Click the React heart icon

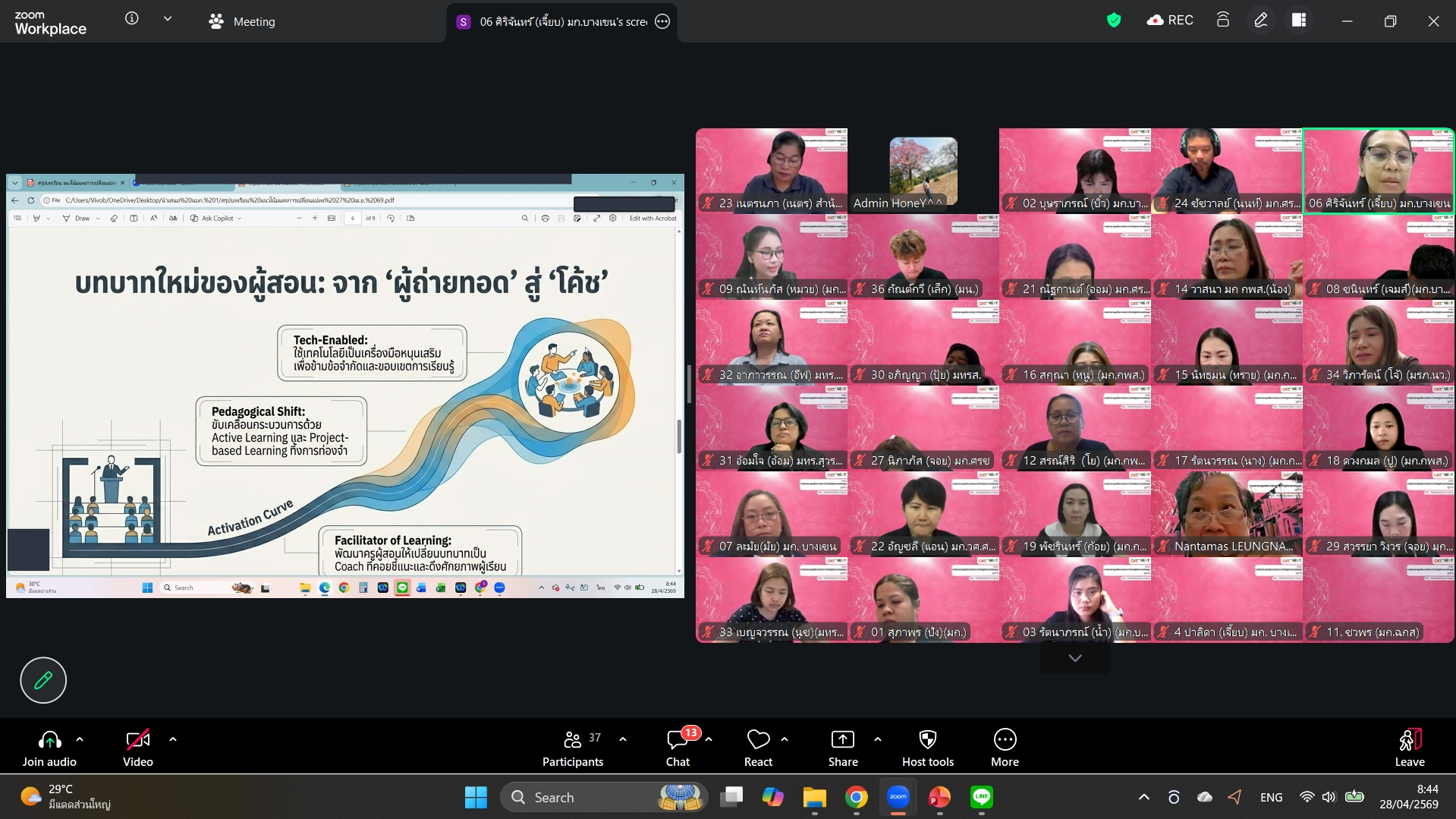coord(758,748)
